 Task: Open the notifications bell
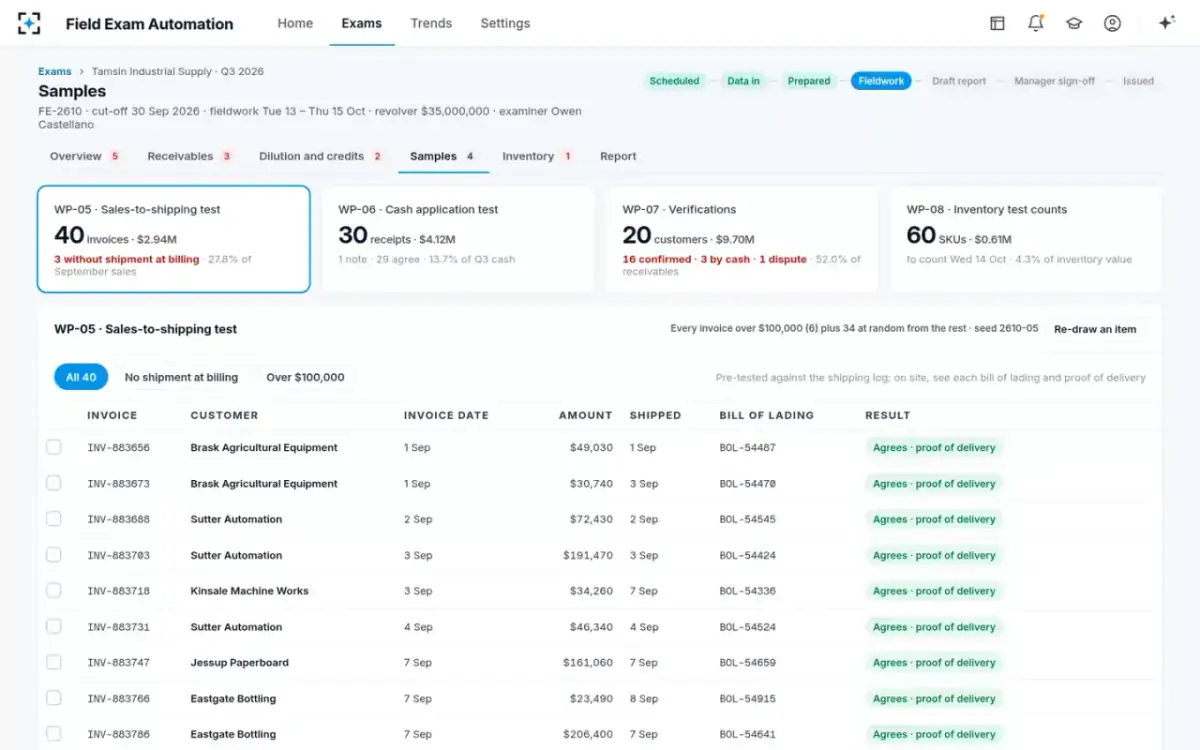1036,23
